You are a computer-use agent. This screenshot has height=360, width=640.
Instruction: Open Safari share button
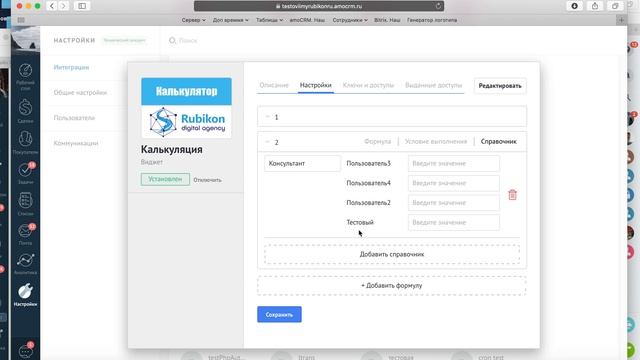click(595, 6)
